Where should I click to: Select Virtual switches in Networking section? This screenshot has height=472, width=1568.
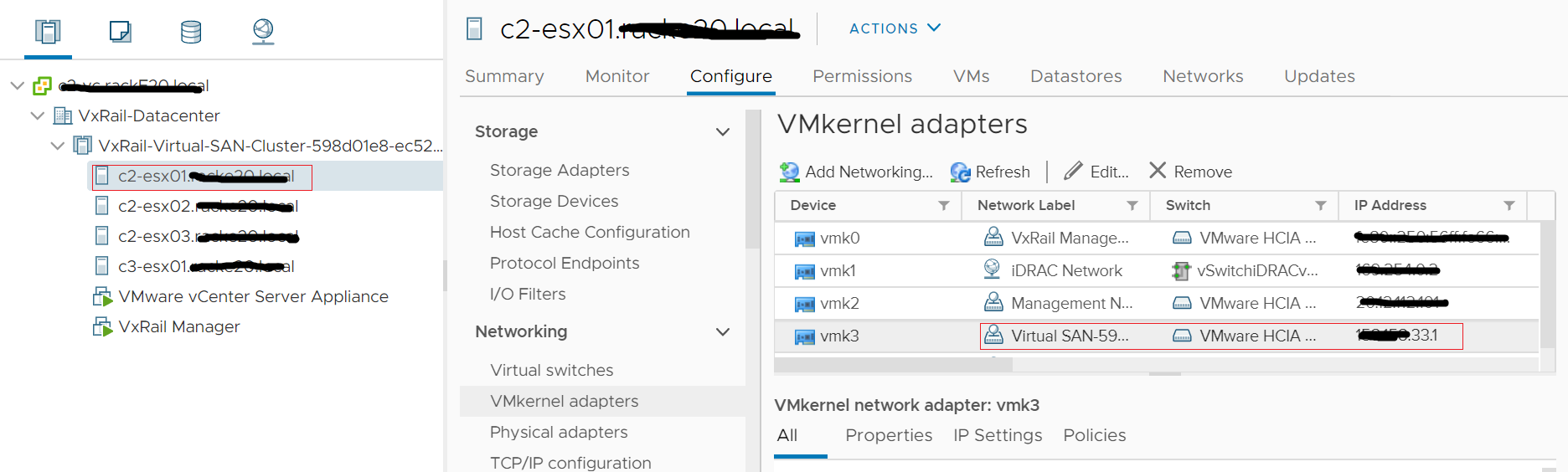tap(551, 370)
